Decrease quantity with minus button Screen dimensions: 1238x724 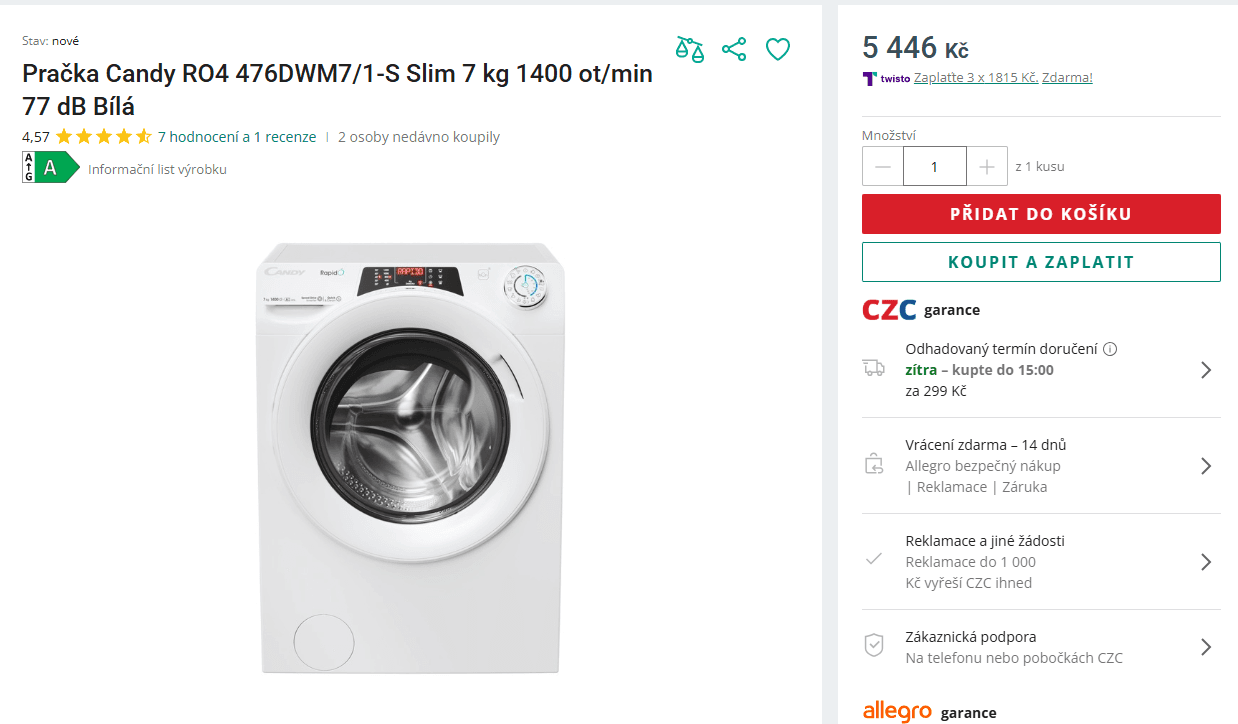[883, 166]
